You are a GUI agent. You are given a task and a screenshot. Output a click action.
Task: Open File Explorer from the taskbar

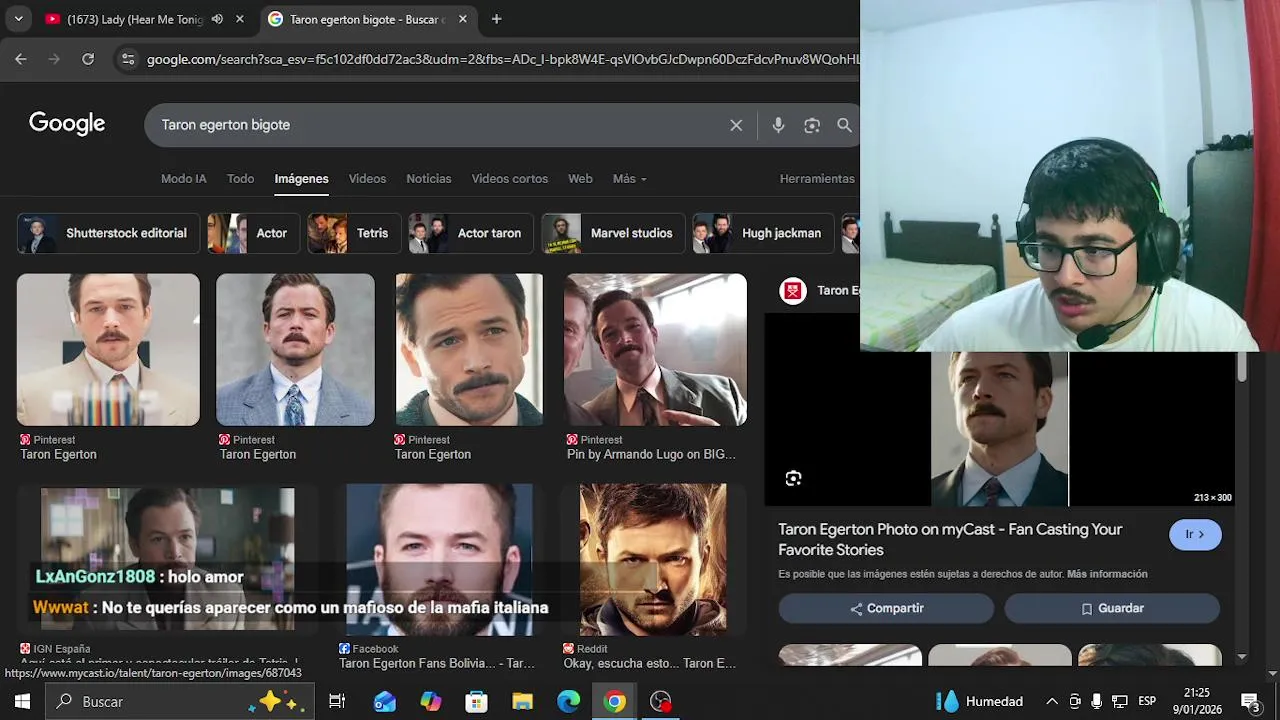pyautogui.click(x=523, y=701)
